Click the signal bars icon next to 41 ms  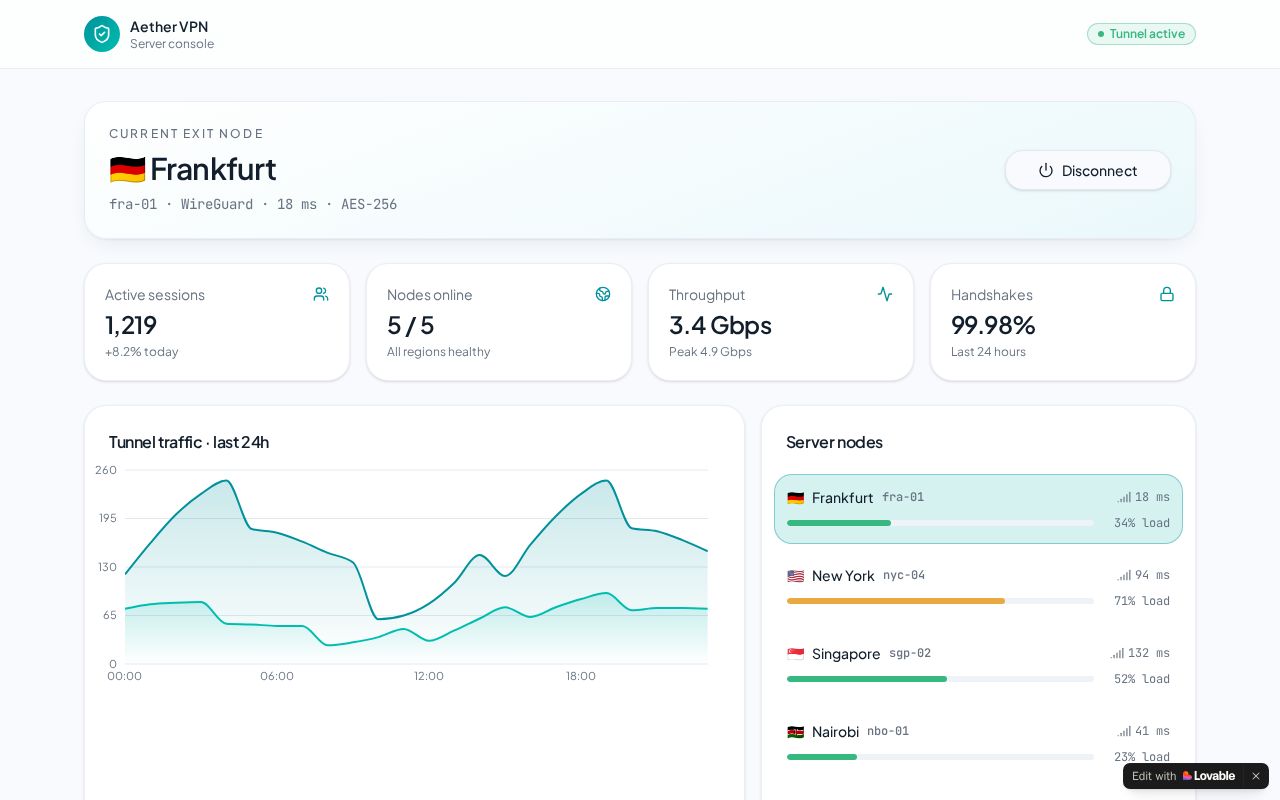coord(1124,731)
